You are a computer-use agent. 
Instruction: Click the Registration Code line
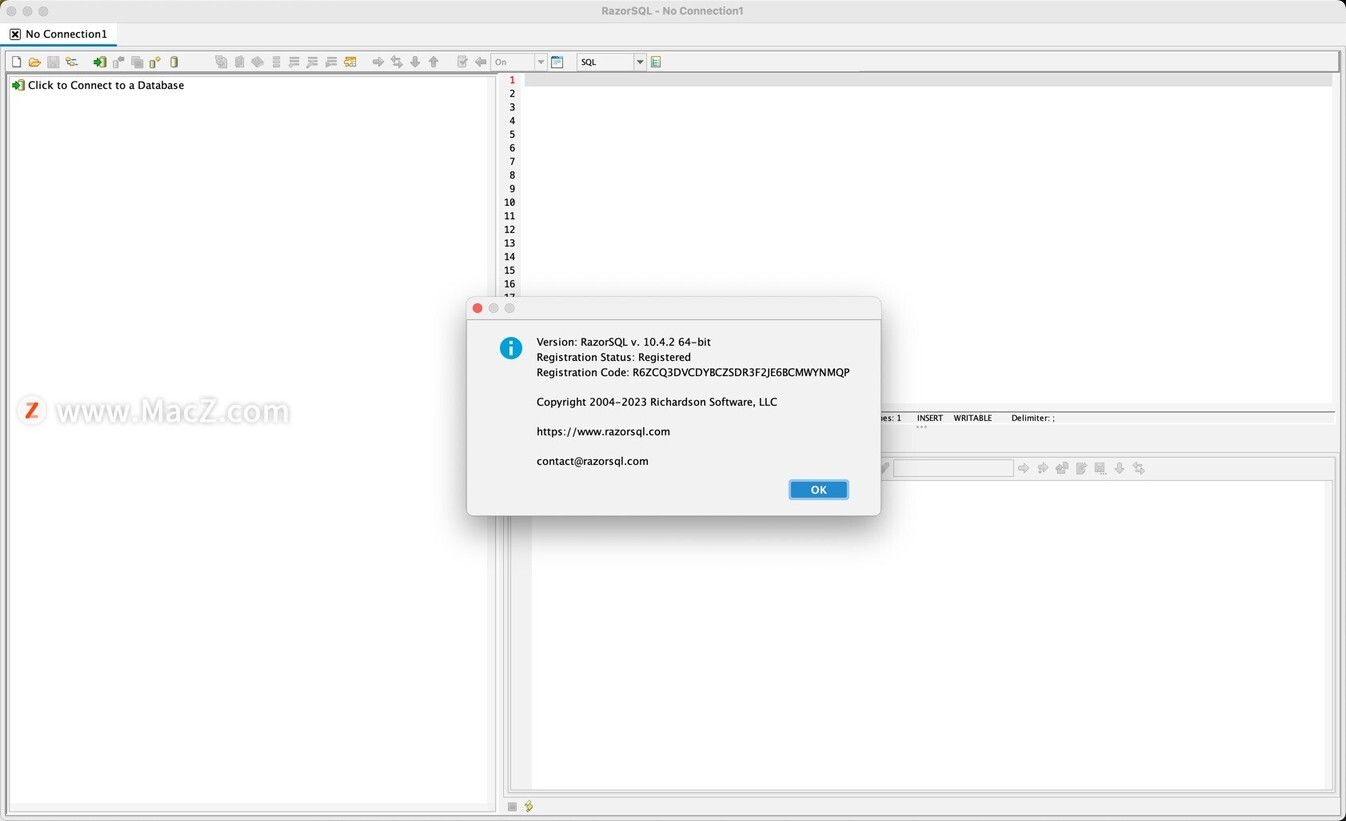pyautogui.click(x=693, y=372)
